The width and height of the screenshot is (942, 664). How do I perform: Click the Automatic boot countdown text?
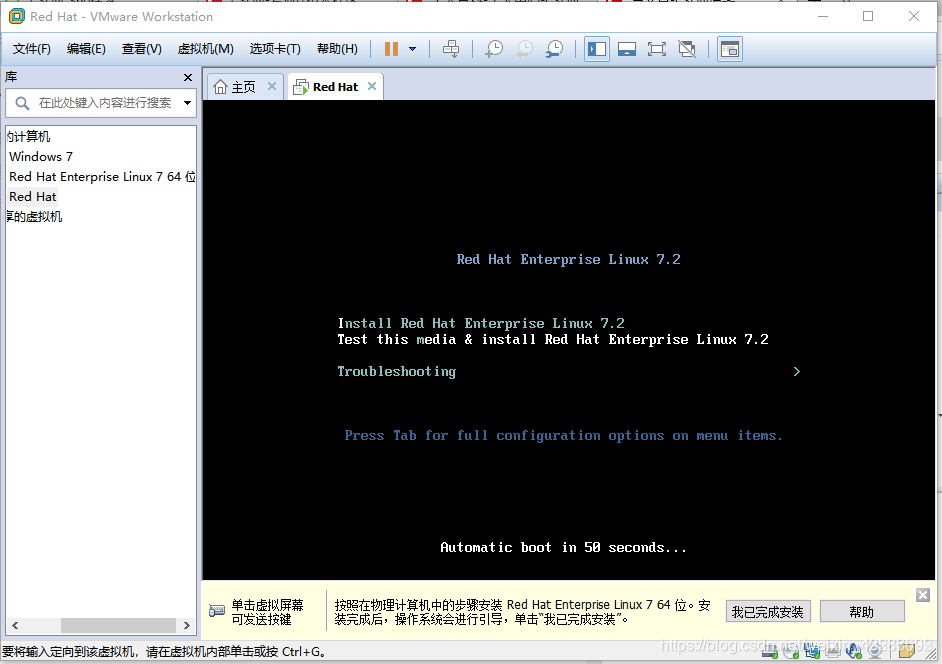point(563,547)
